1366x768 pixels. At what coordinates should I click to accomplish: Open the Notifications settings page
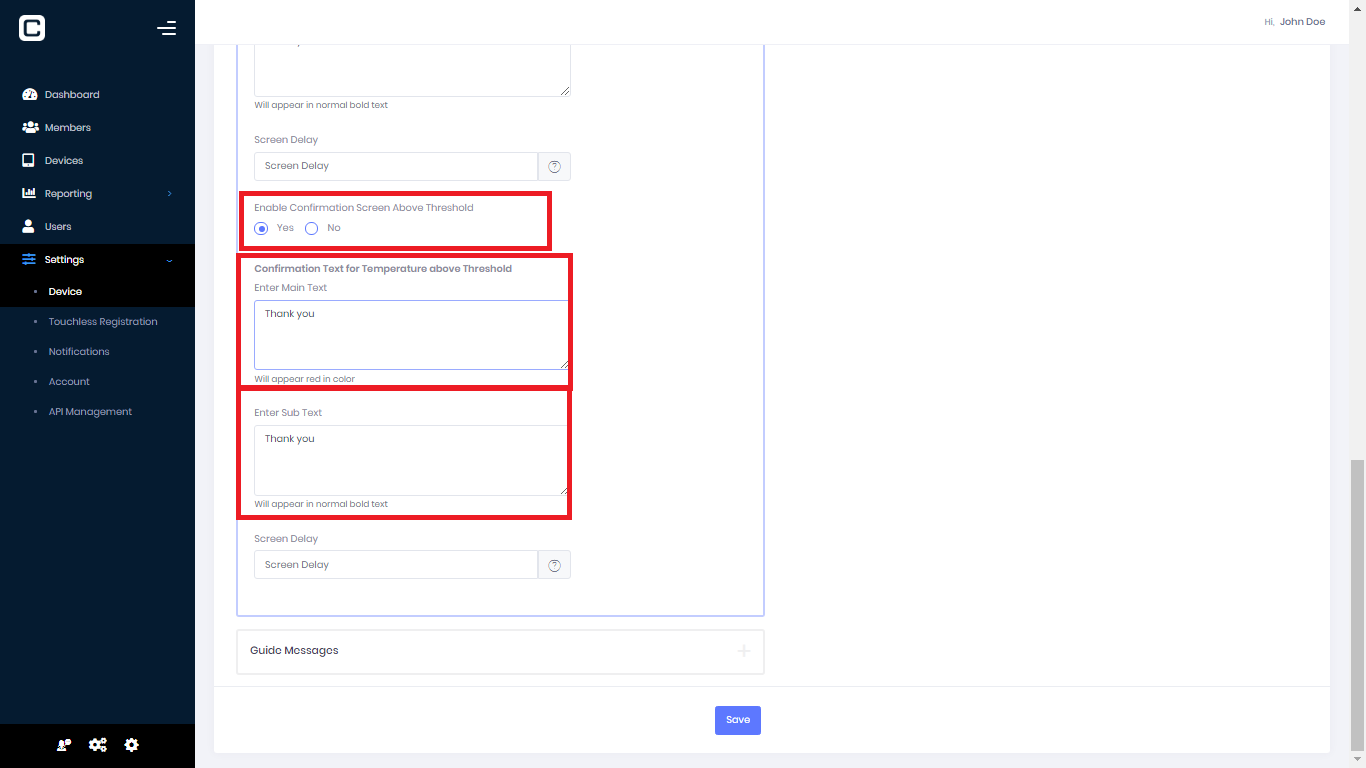coord(78,351)
